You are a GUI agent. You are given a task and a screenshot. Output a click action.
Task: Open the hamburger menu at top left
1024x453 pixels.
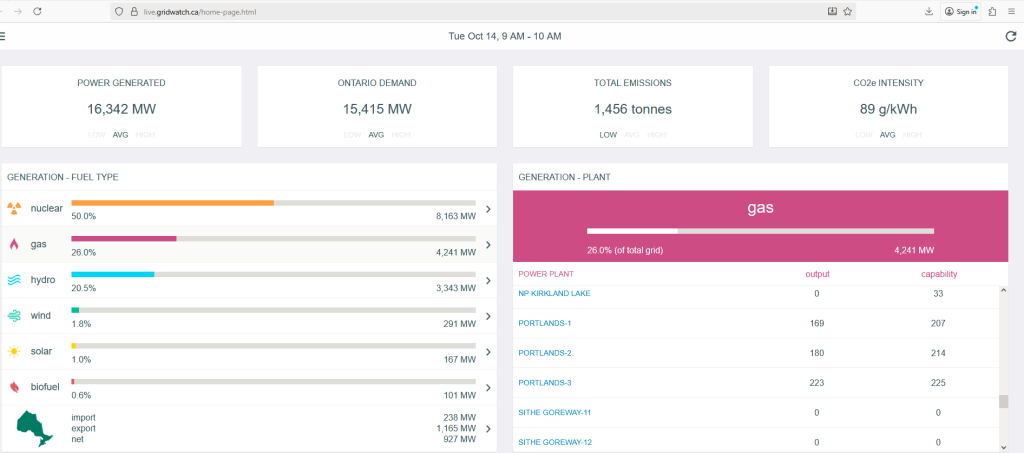click(3, 36)
